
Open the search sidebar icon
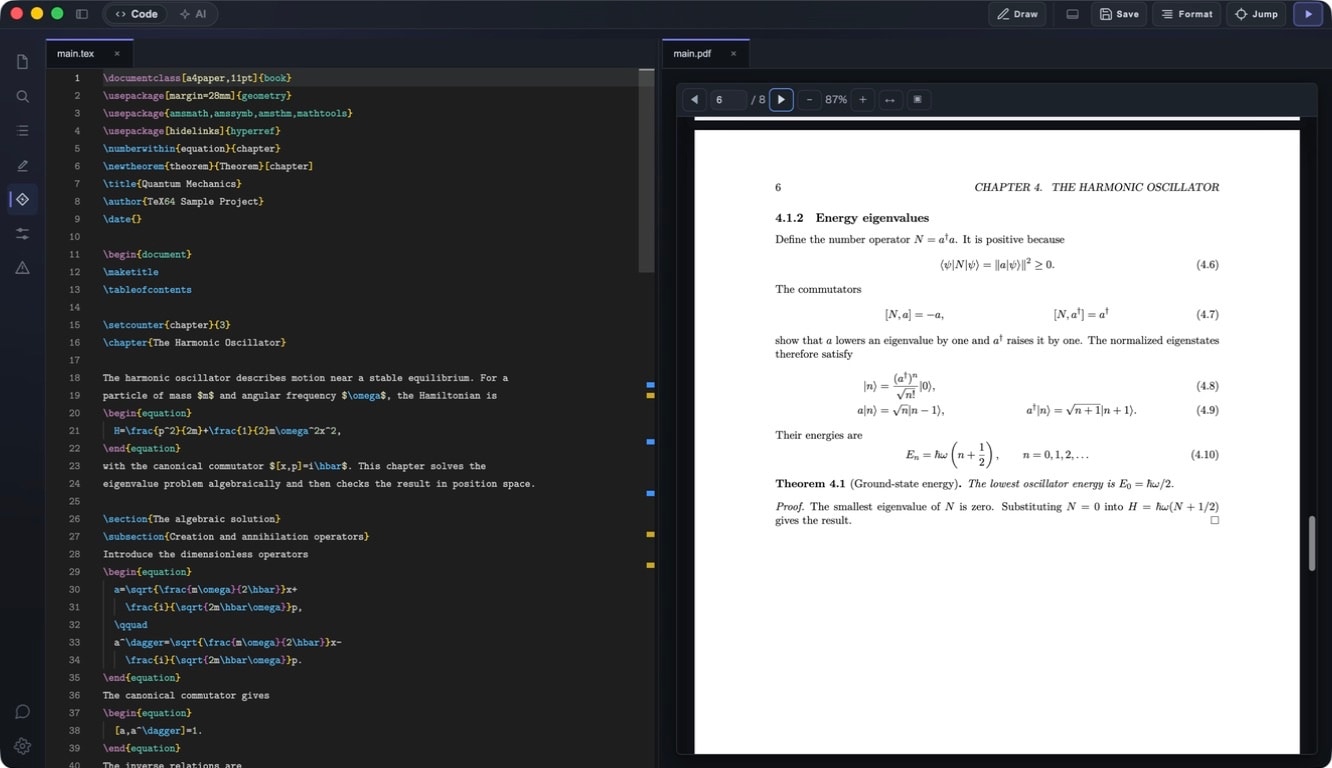click(x=22, y=97)
